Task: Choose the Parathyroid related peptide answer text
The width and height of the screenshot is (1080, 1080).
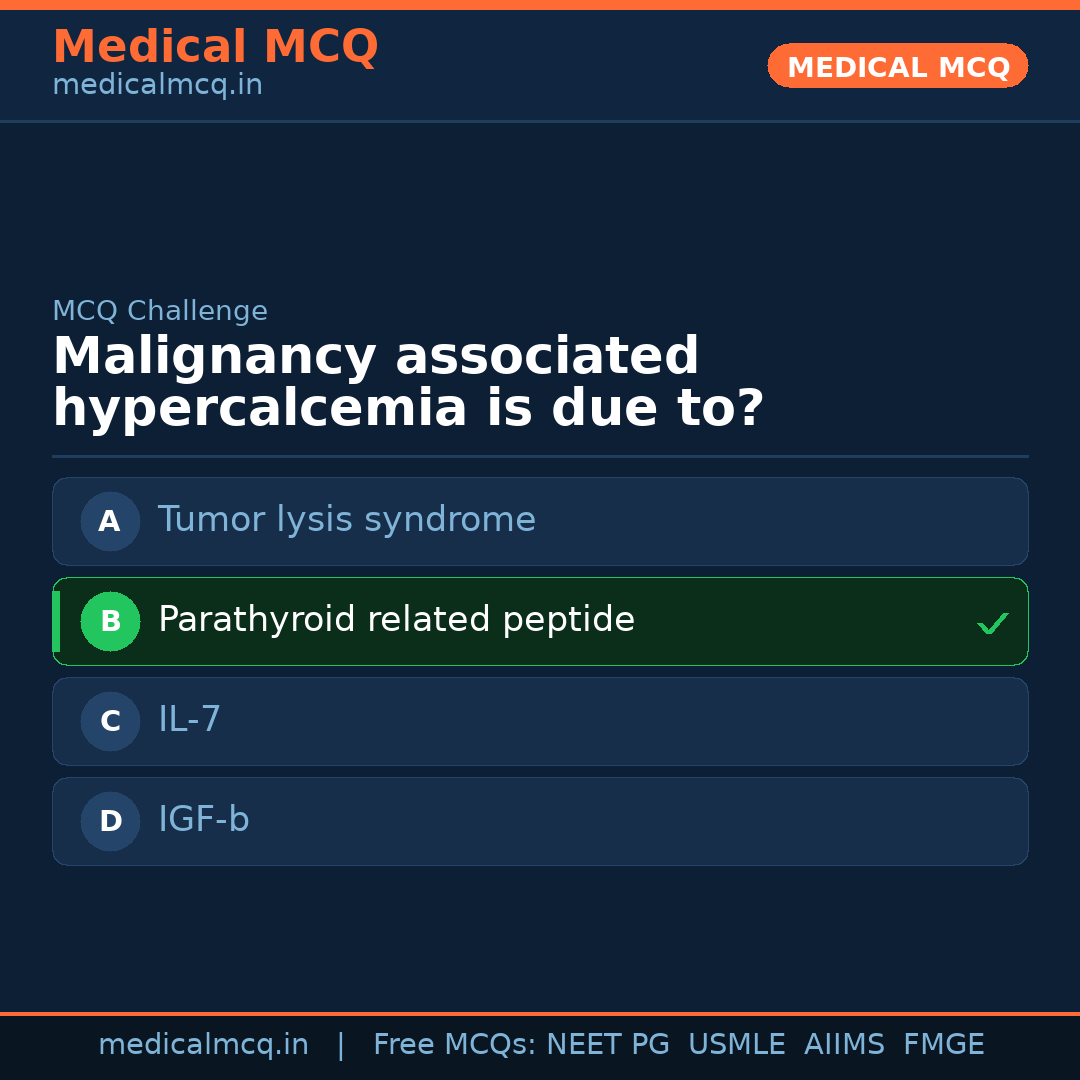Action: coord(396,620)
